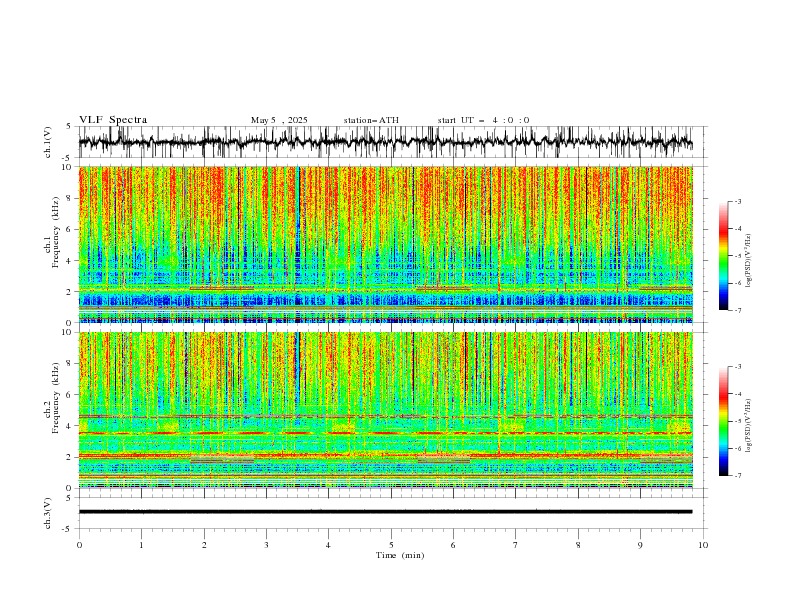Click the "Time (min)" axis label
Screen dimensions: 792x612
pyautogui.click(x=400, y=555)
